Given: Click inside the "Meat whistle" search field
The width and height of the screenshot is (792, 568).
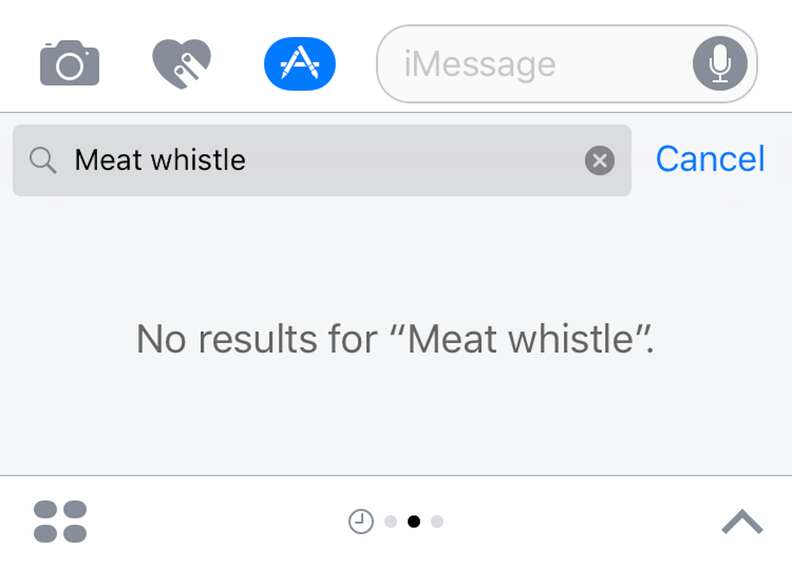Looking at the screenshot, I should [400, 160].
